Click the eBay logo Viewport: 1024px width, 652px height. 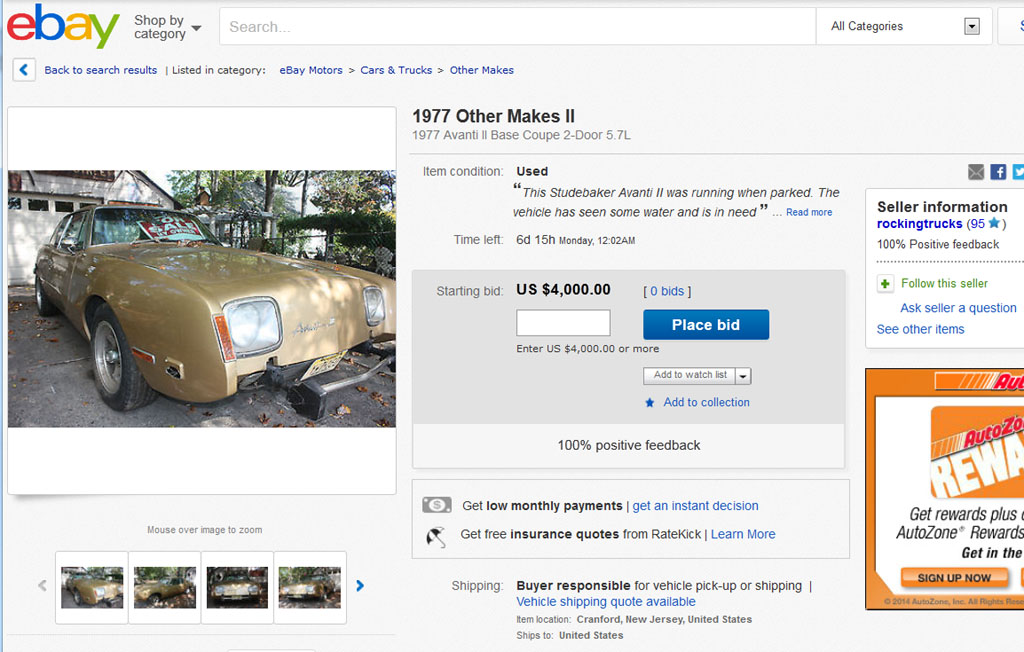click(63, 26)
